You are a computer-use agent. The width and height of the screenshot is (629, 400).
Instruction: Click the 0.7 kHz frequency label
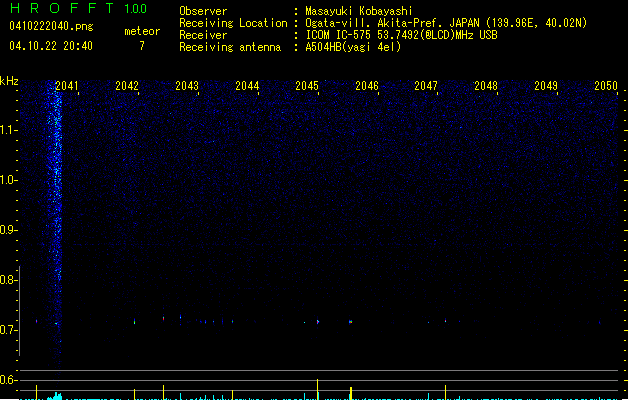tap(8, 330)
